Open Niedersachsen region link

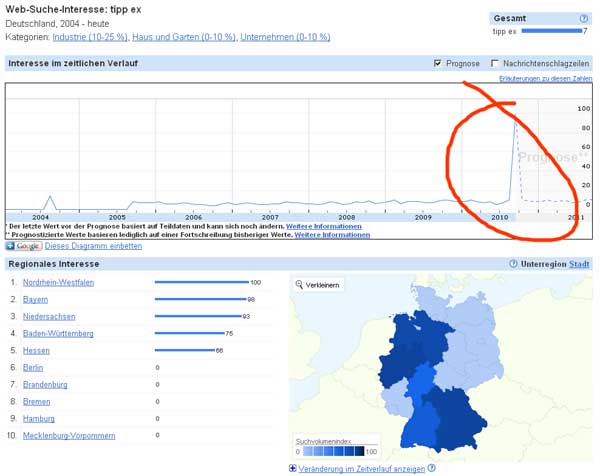(49, 316)
